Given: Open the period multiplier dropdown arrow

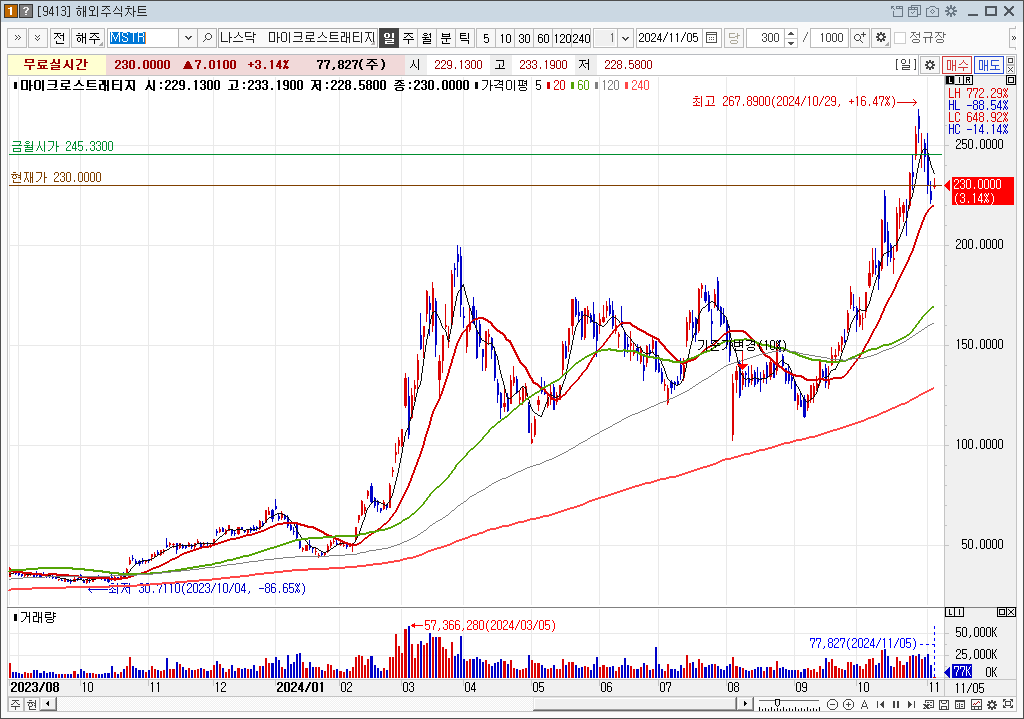Looking at the screenshot, I should coord(626,38).
